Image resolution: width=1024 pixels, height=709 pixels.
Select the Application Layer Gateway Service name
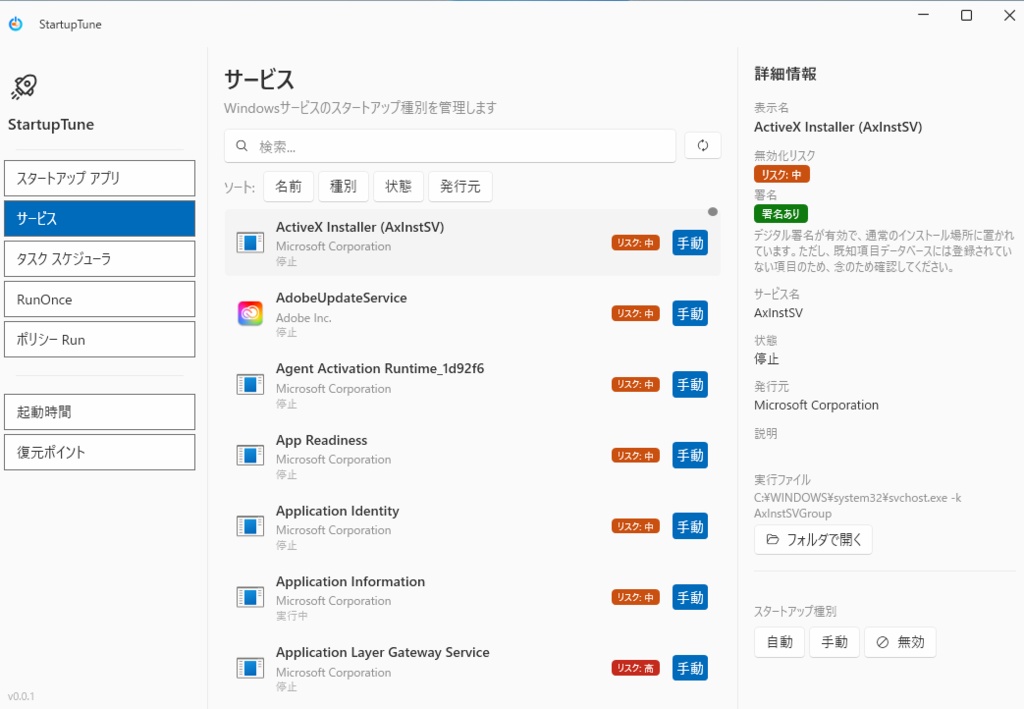[x=383, y=652]
